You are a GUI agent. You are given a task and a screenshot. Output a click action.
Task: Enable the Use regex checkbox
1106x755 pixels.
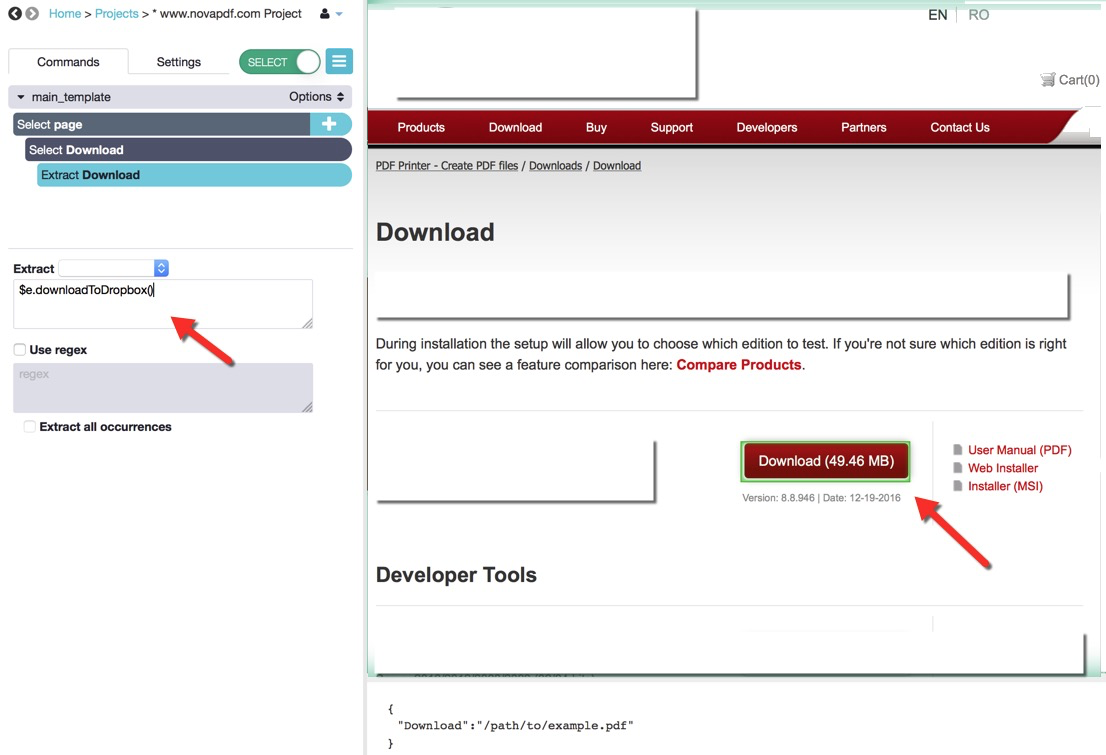[20, 349]
